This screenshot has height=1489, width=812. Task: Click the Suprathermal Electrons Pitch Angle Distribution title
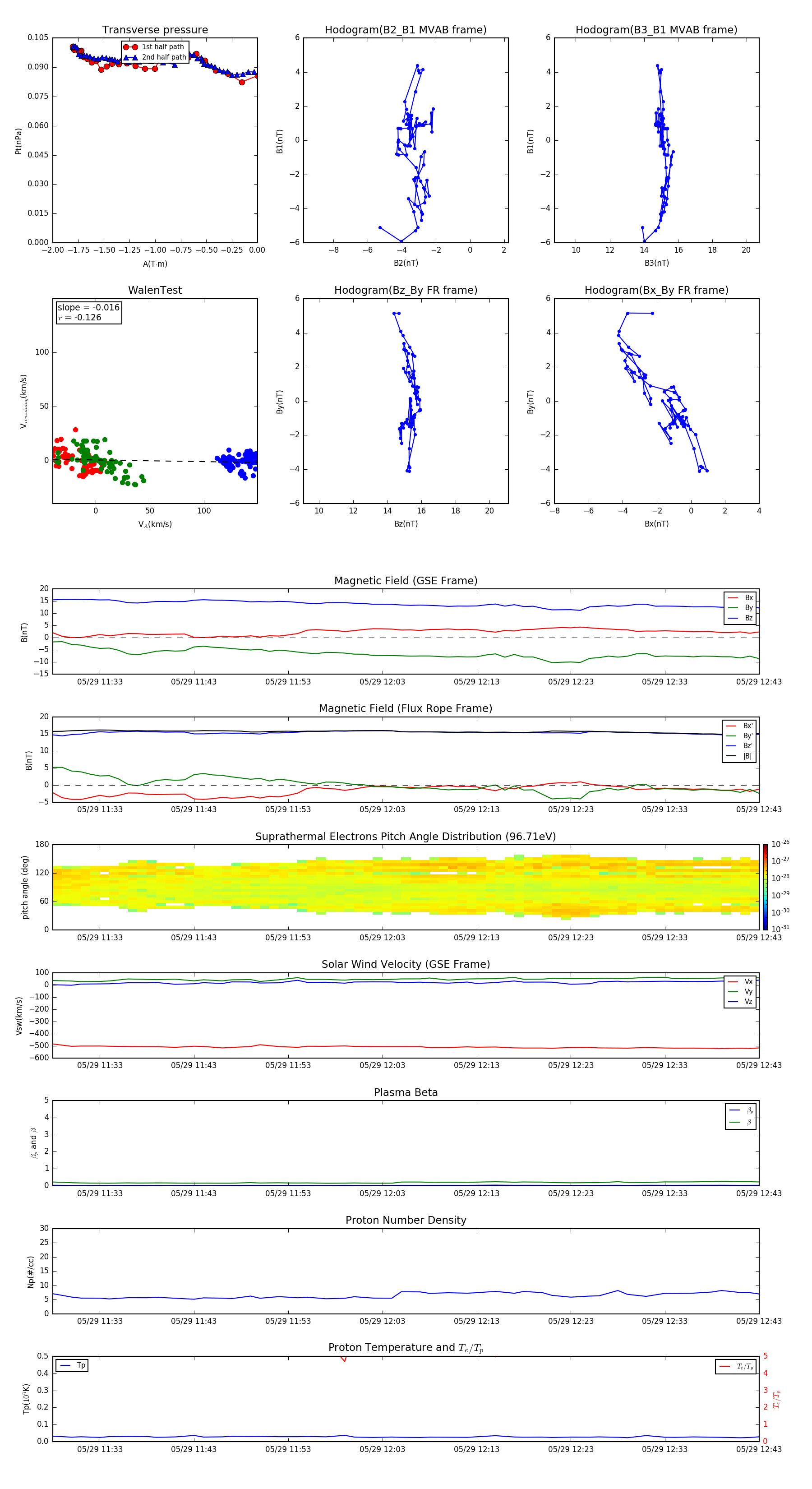click(x=406, y=837)
